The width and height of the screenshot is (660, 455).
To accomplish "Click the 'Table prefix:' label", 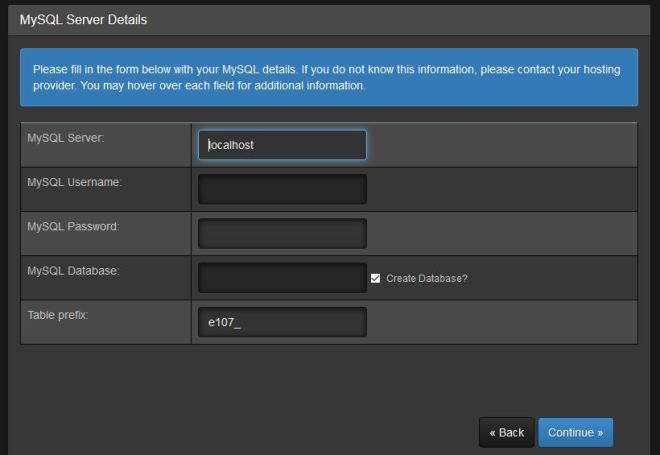I will pyautogui.click(x=58, y=315).
